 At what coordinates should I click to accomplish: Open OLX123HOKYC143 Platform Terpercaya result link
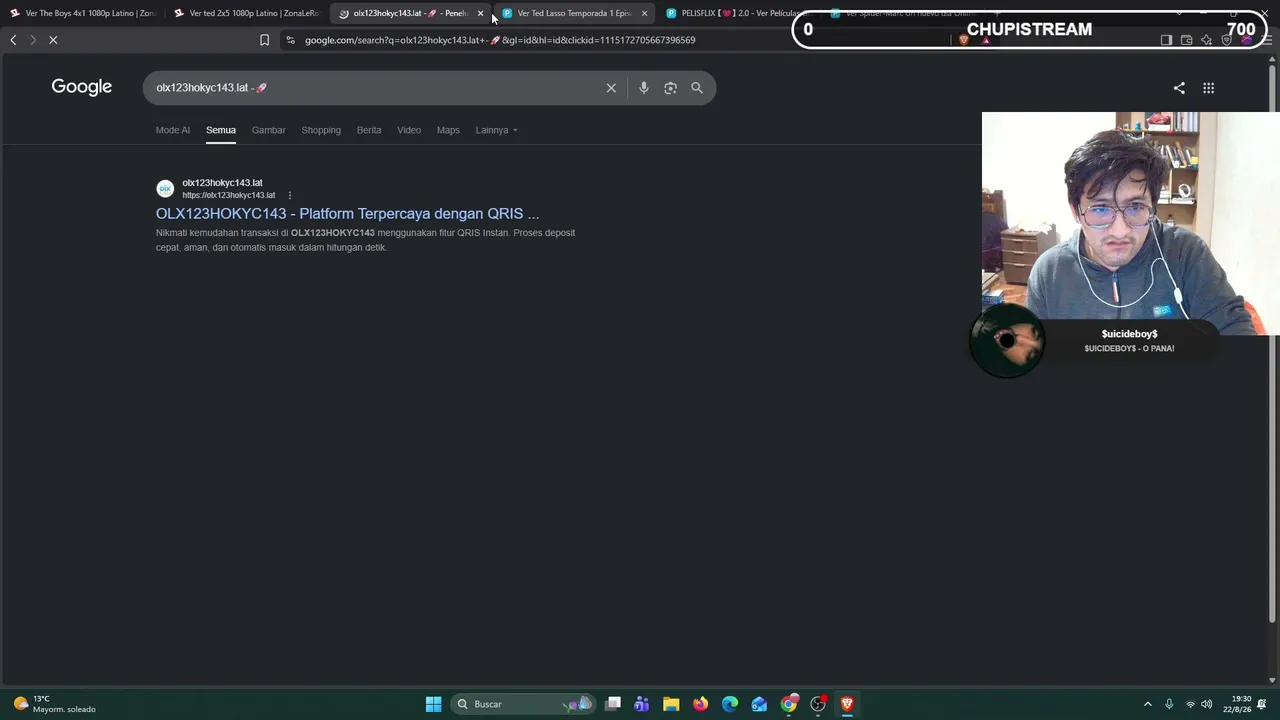(347, 213)
